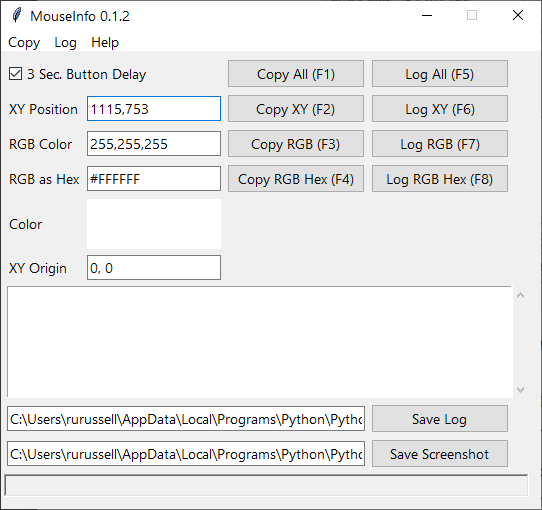Click the Copy RGB Hex (F4) button

(x=296, y=178)
